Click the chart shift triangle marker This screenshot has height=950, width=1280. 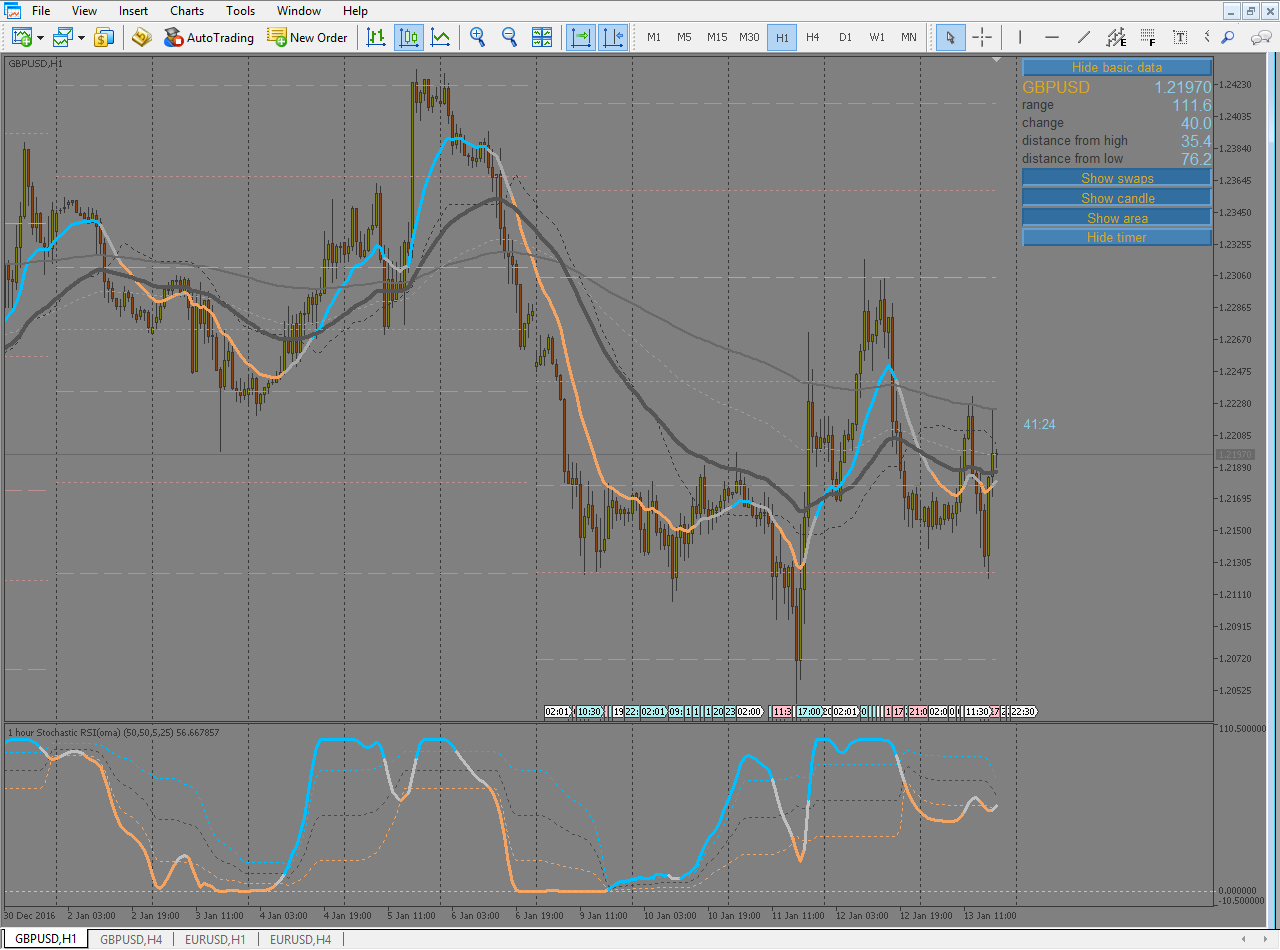[x=996, y=60]
